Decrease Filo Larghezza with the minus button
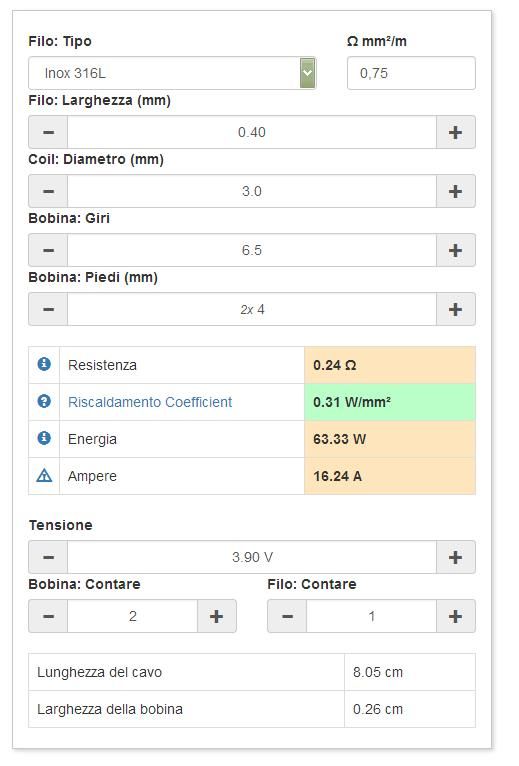Screen dimensions: 519x766 (48, 132)
